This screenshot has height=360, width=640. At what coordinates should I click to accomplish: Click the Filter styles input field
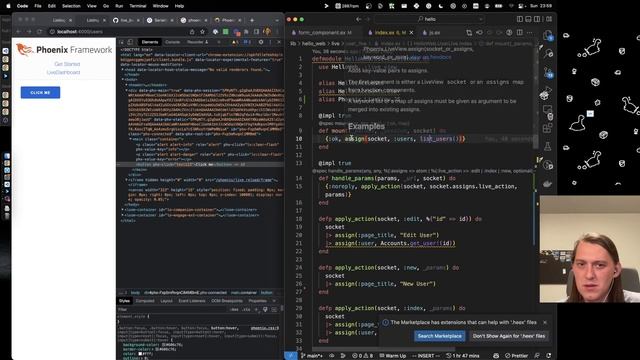point(171,310)
